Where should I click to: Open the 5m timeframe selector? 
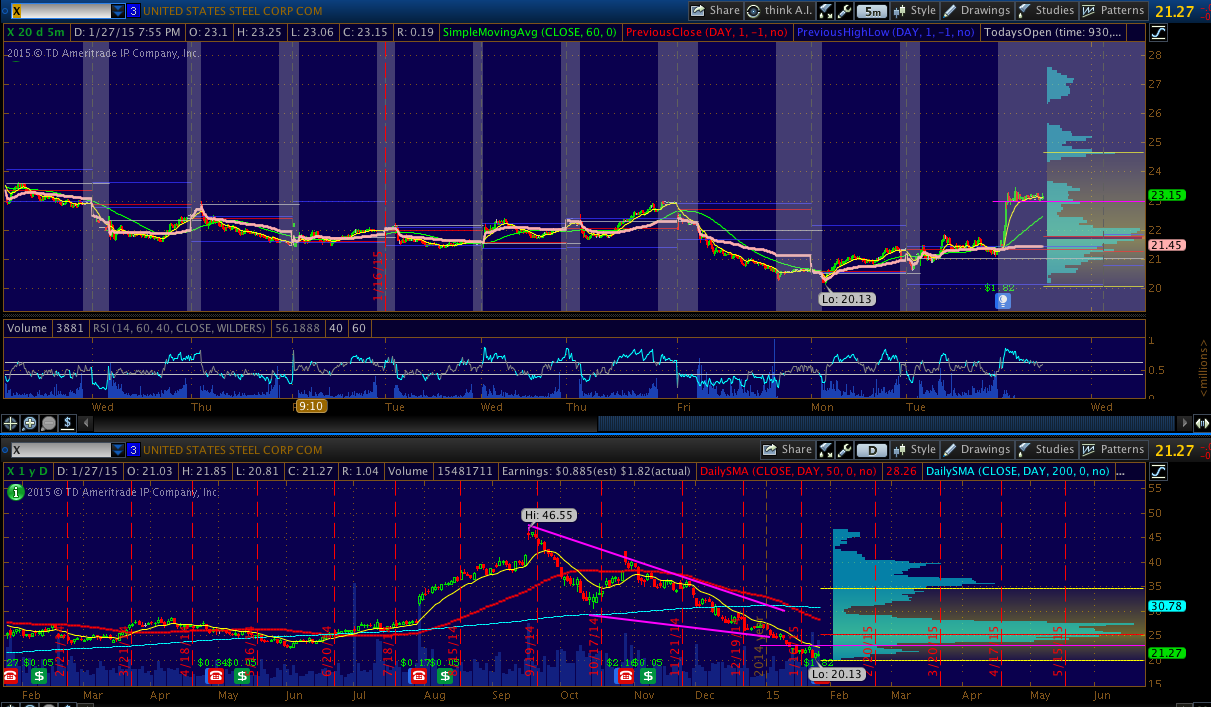click(872, 11)
